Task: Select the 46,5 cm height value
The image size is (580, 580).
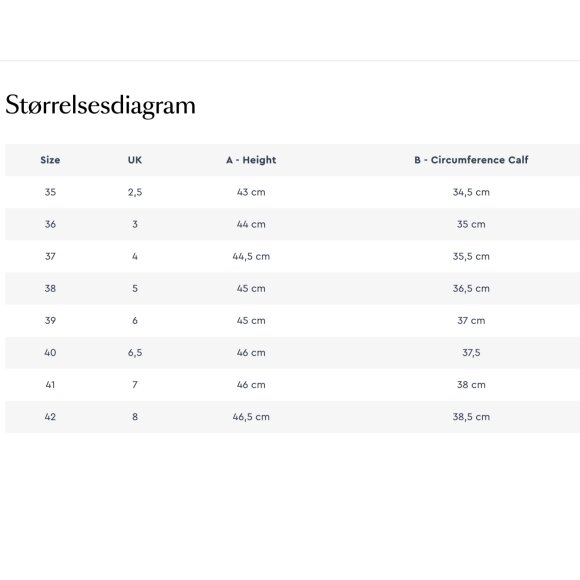Action: click(251, 417)
